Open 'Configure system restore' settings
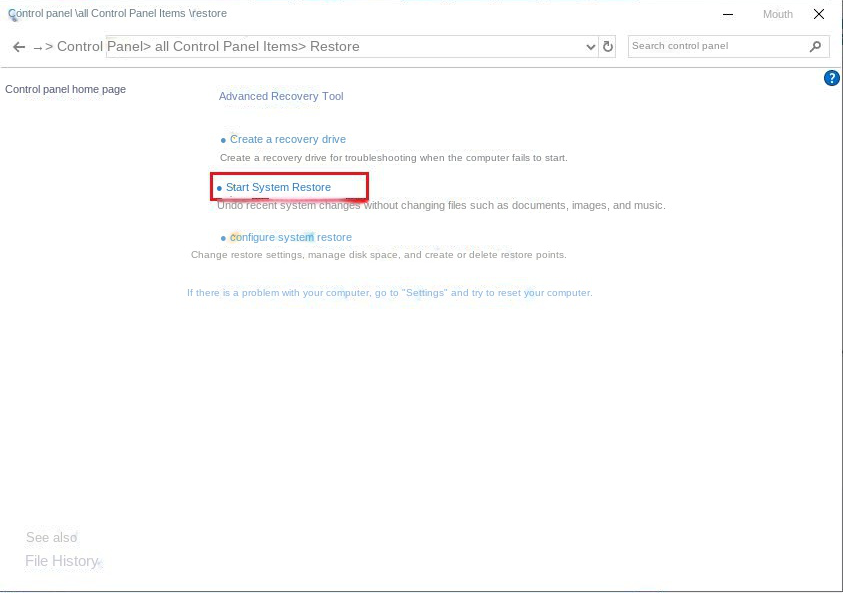 [290, 237]
